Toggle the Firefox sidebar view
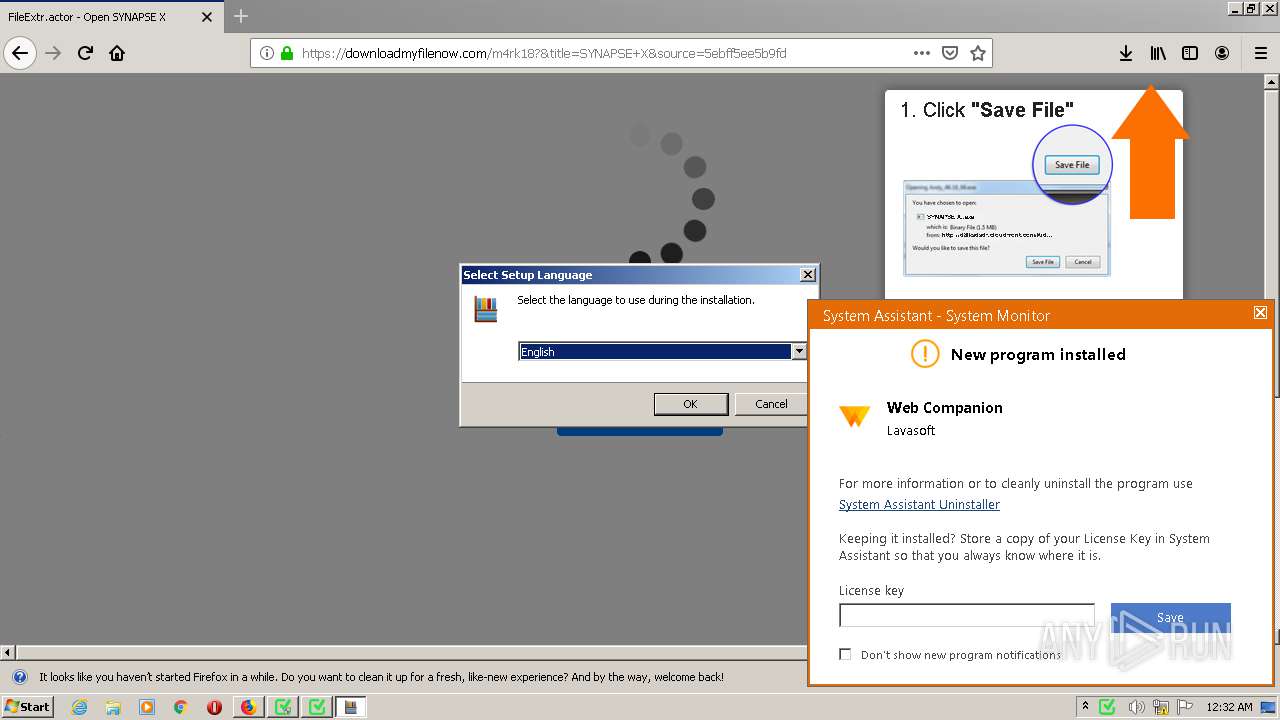The width and height of the screenshot is (1280, 720). click(1190, 53)
